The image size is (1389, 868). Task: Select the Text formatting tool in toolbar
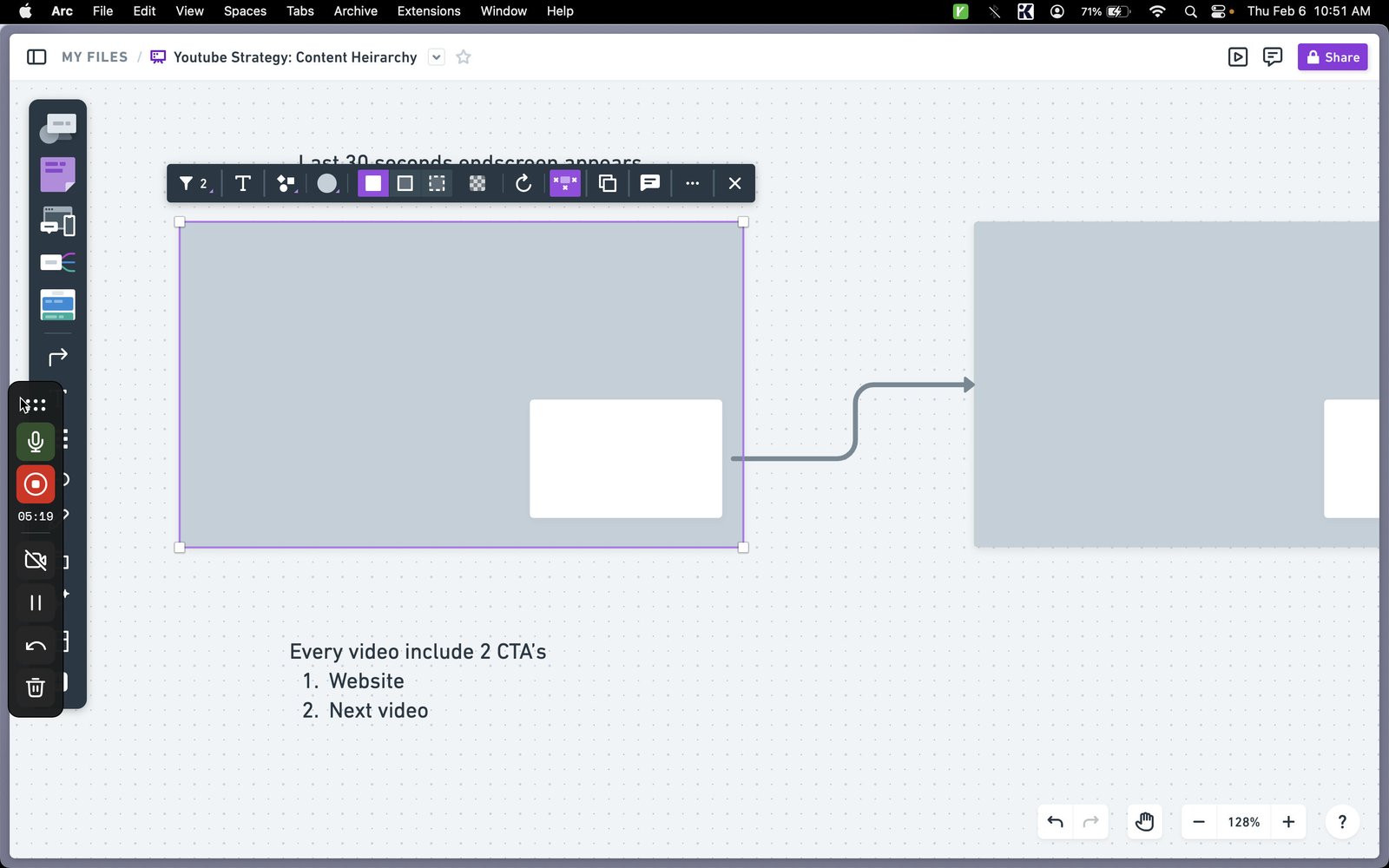click(243, 183)
